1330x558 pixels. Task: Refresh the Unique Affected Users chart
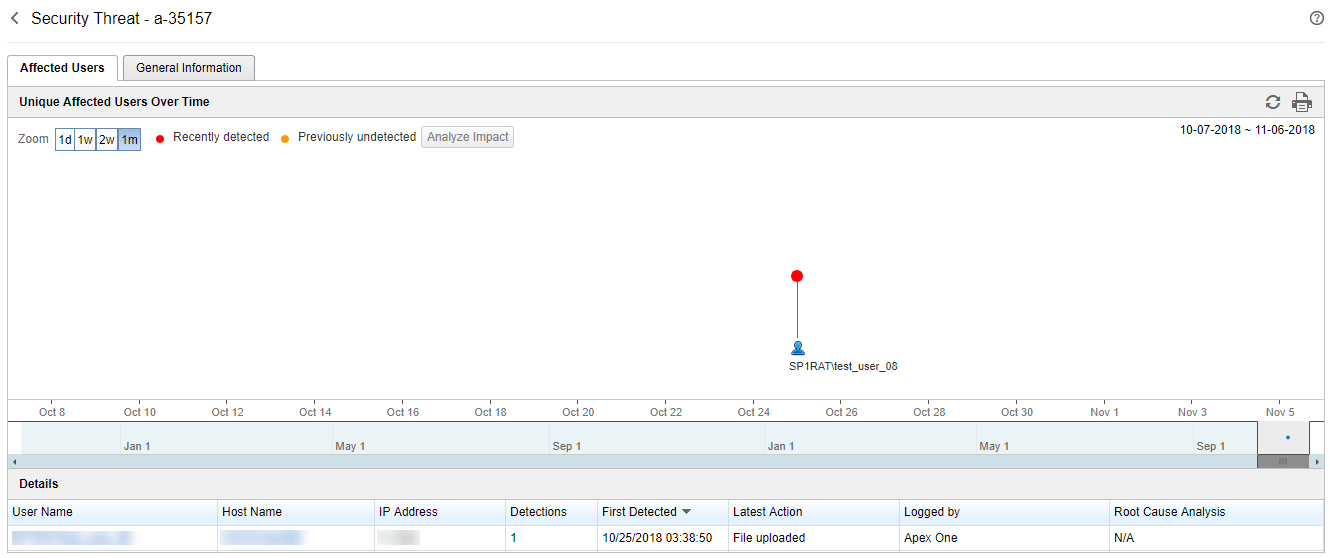1272,102
